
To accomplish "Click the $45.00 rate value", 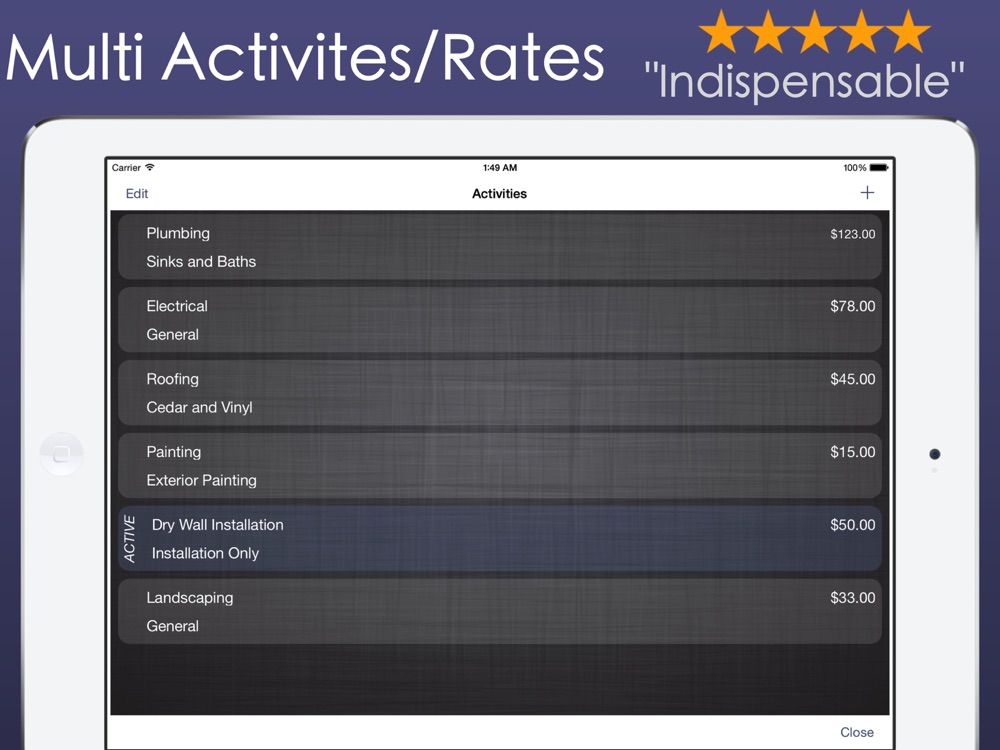I will (x=852, y=379).
